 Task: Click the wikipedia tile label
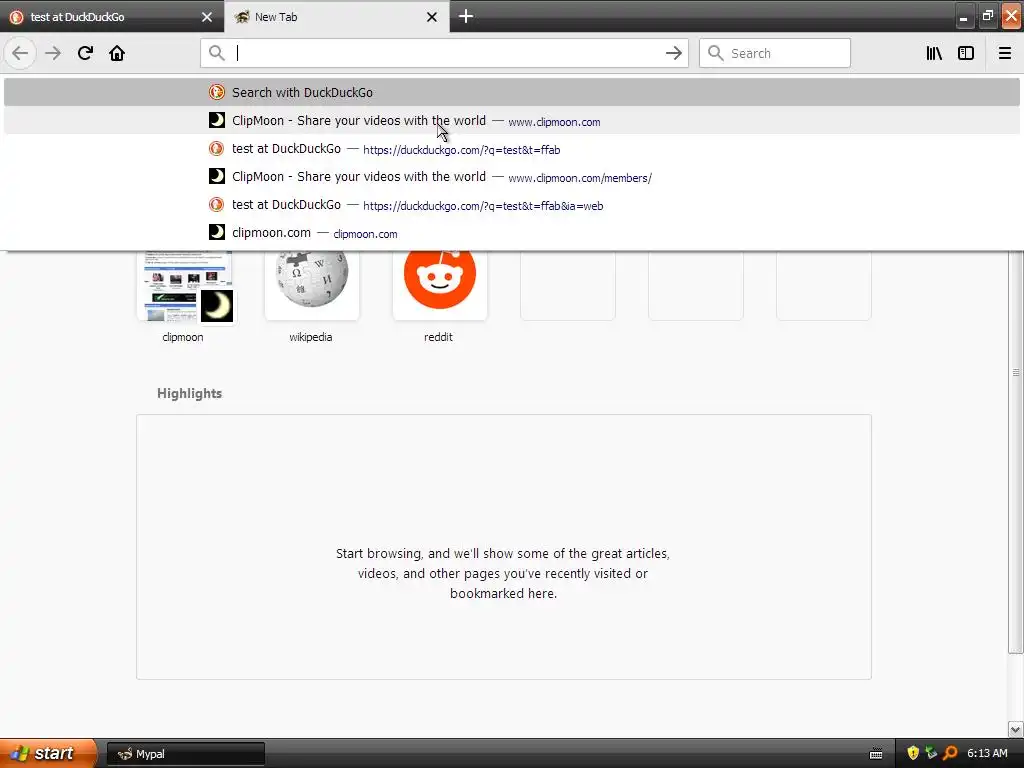(x=311, y=337)
